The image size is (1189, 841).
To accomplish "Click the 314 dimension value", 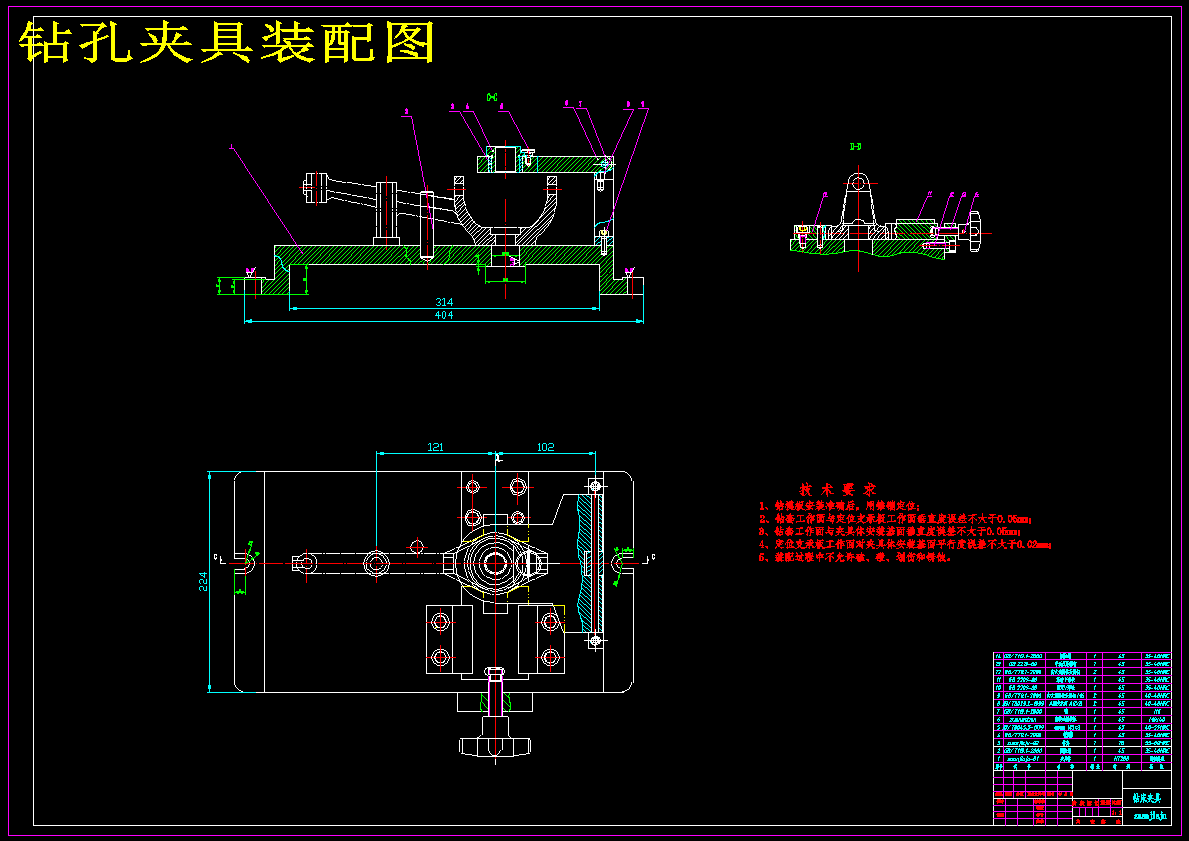I will pyautogui.click(x=444, y=303).
